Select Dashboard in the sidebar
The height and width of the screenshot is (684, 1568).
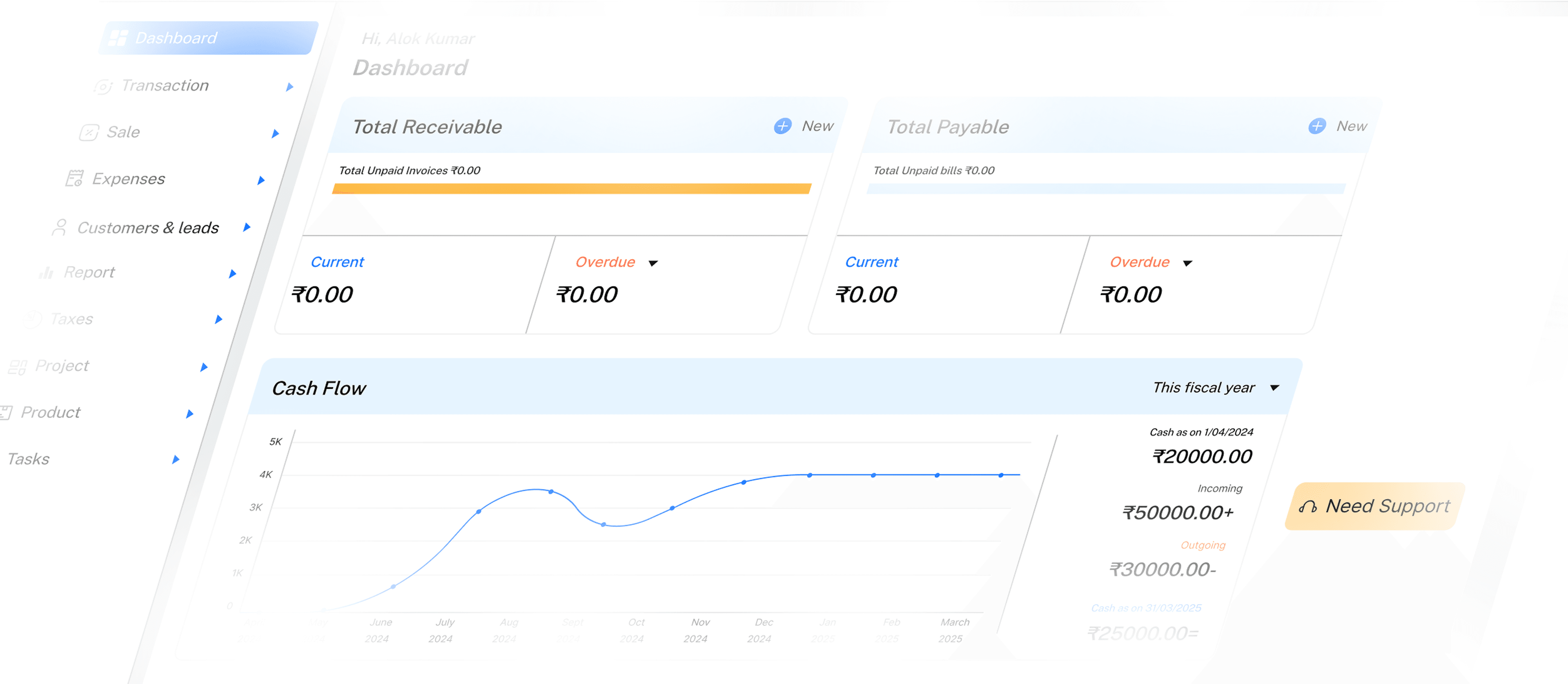pyautogui.click(x=208, y=38)
